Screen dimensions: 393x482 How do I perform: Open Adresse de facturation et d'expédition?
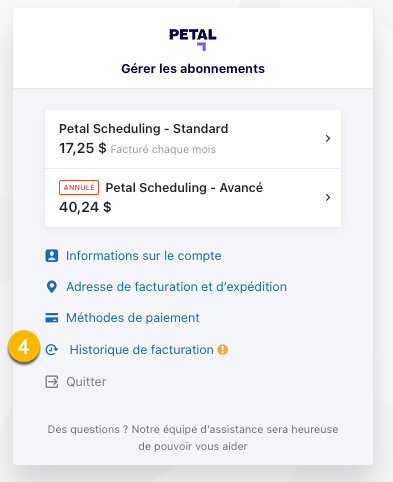[x=176, y=287]
